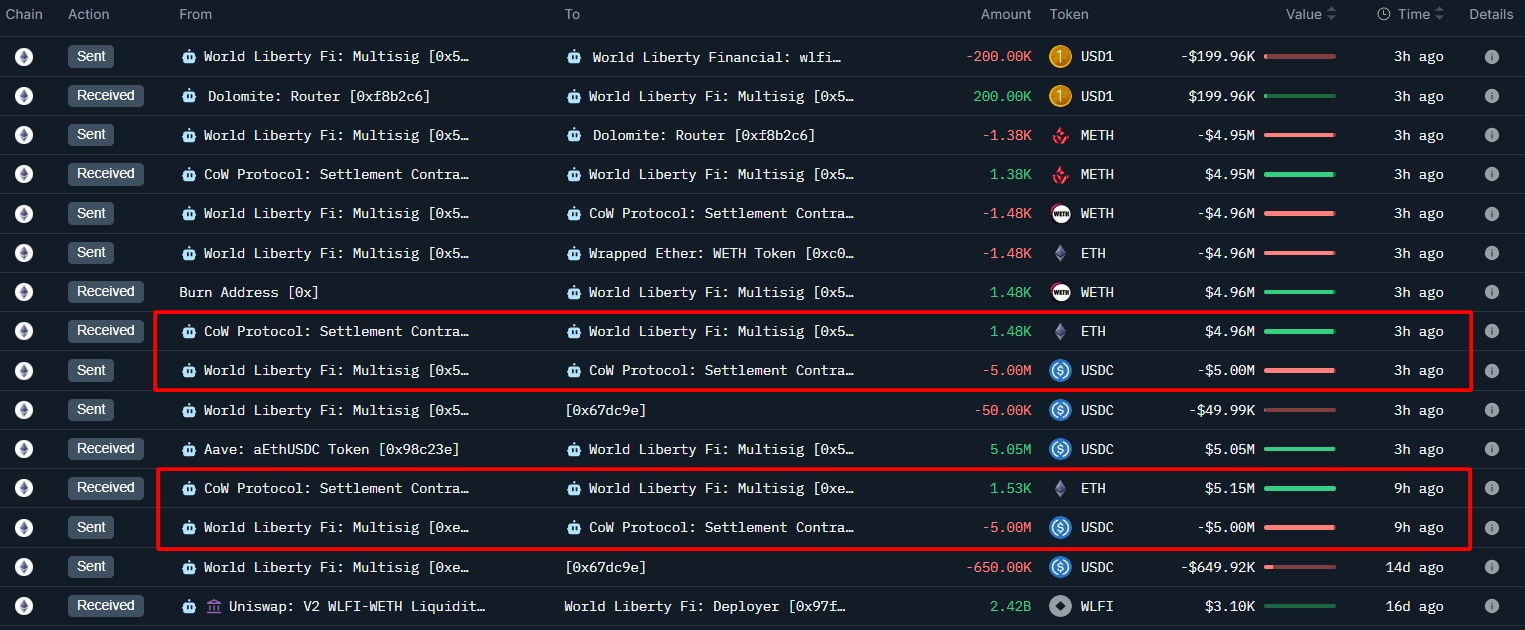Open details info icon for -1.48K WETH row

[1491, 214]
